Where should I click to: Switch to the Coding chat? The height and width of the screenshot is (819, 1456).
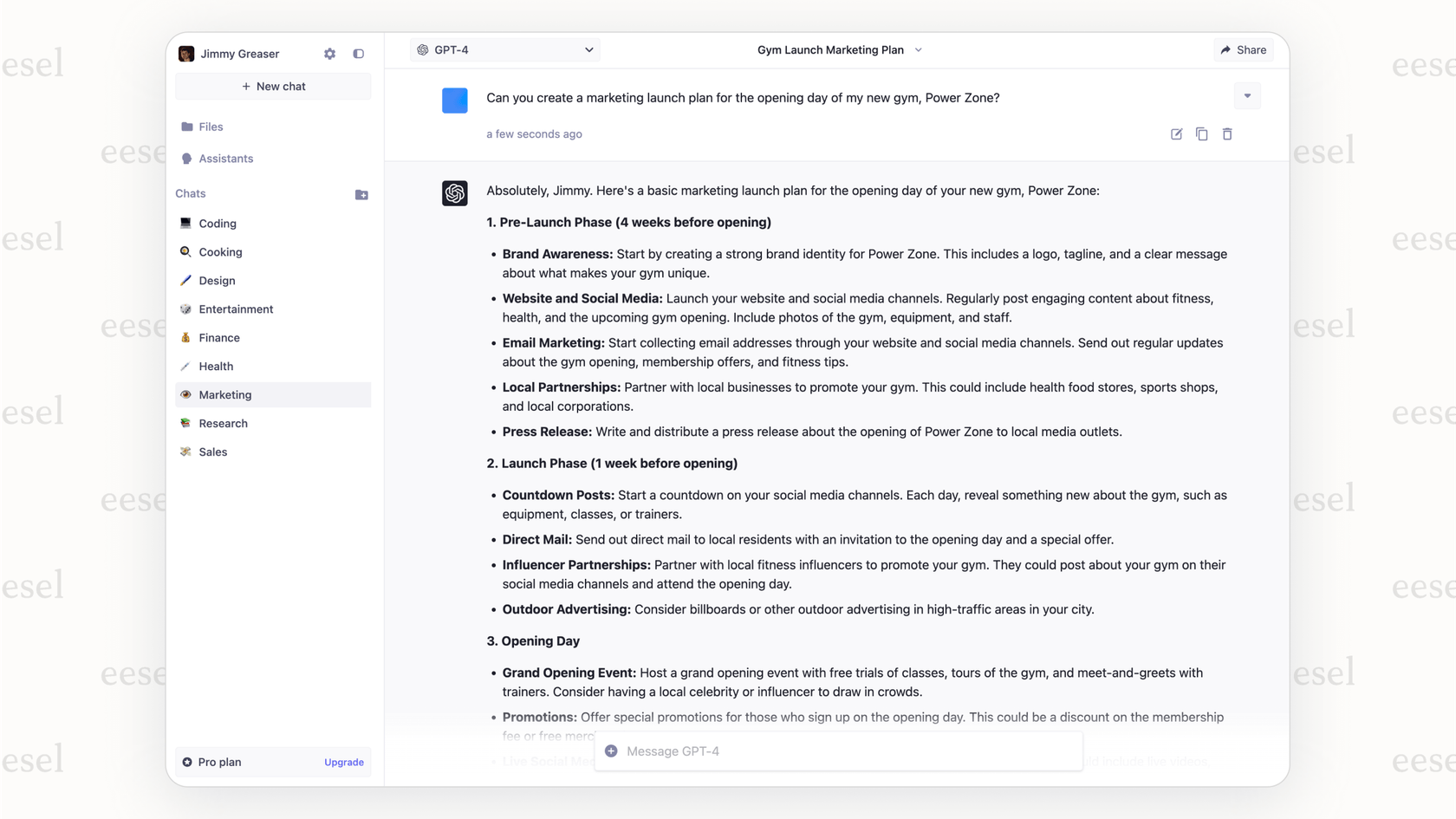(x=217, y=224)
